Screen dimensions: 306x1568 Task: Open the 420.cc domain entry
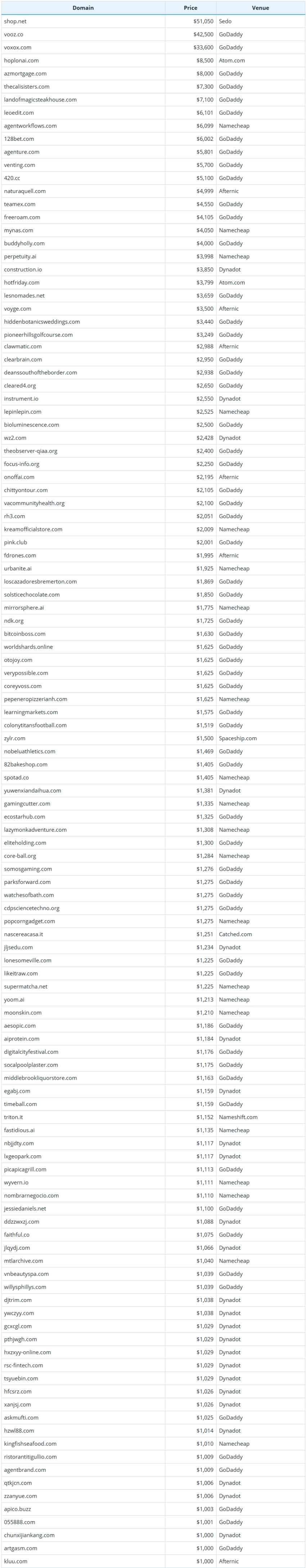coord(12,178)
